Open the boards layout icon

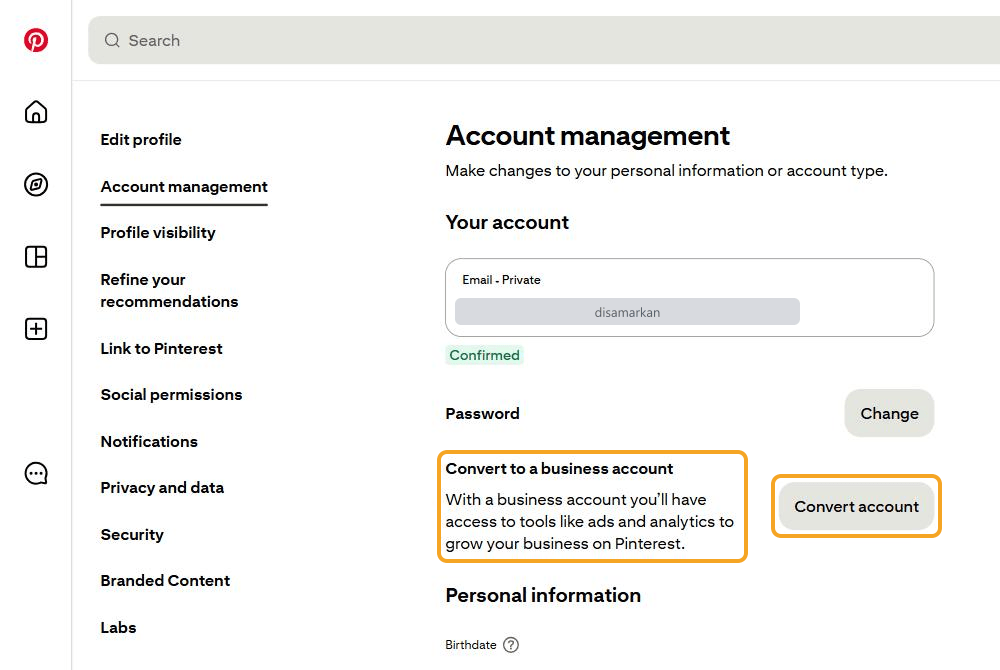pos(36,257)
